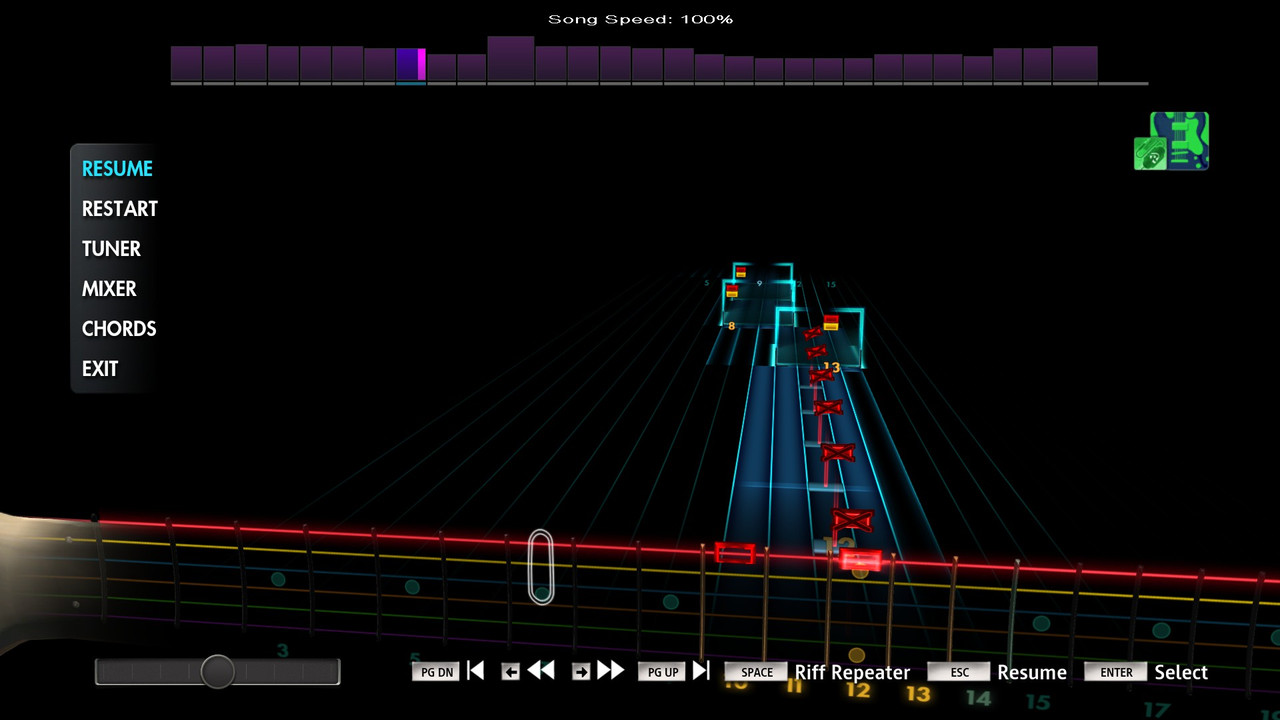This screenshot has height=720, width=1280.
Task: Open Riff Repeater
Action: 852,672
